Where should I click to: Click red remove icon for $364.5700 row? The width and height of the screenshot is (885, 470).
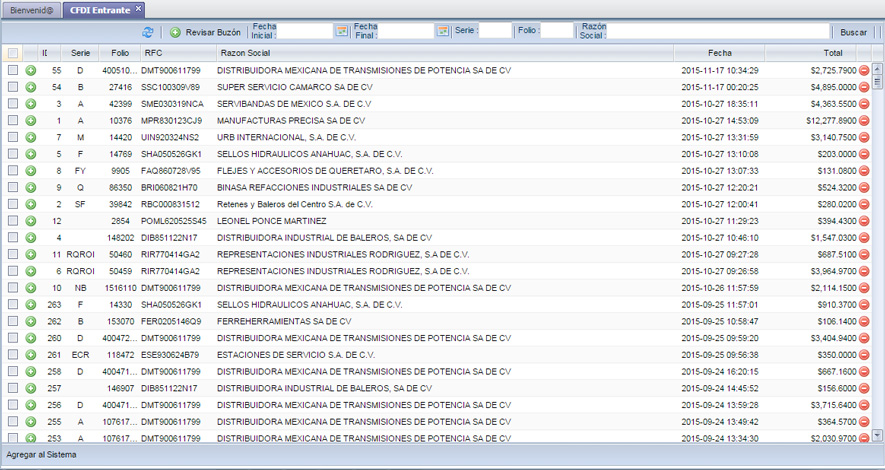tap(864, 422)
